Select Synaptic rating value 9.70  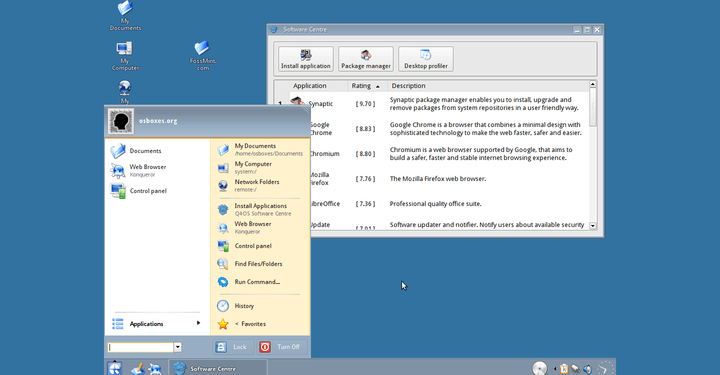(366, 104)
